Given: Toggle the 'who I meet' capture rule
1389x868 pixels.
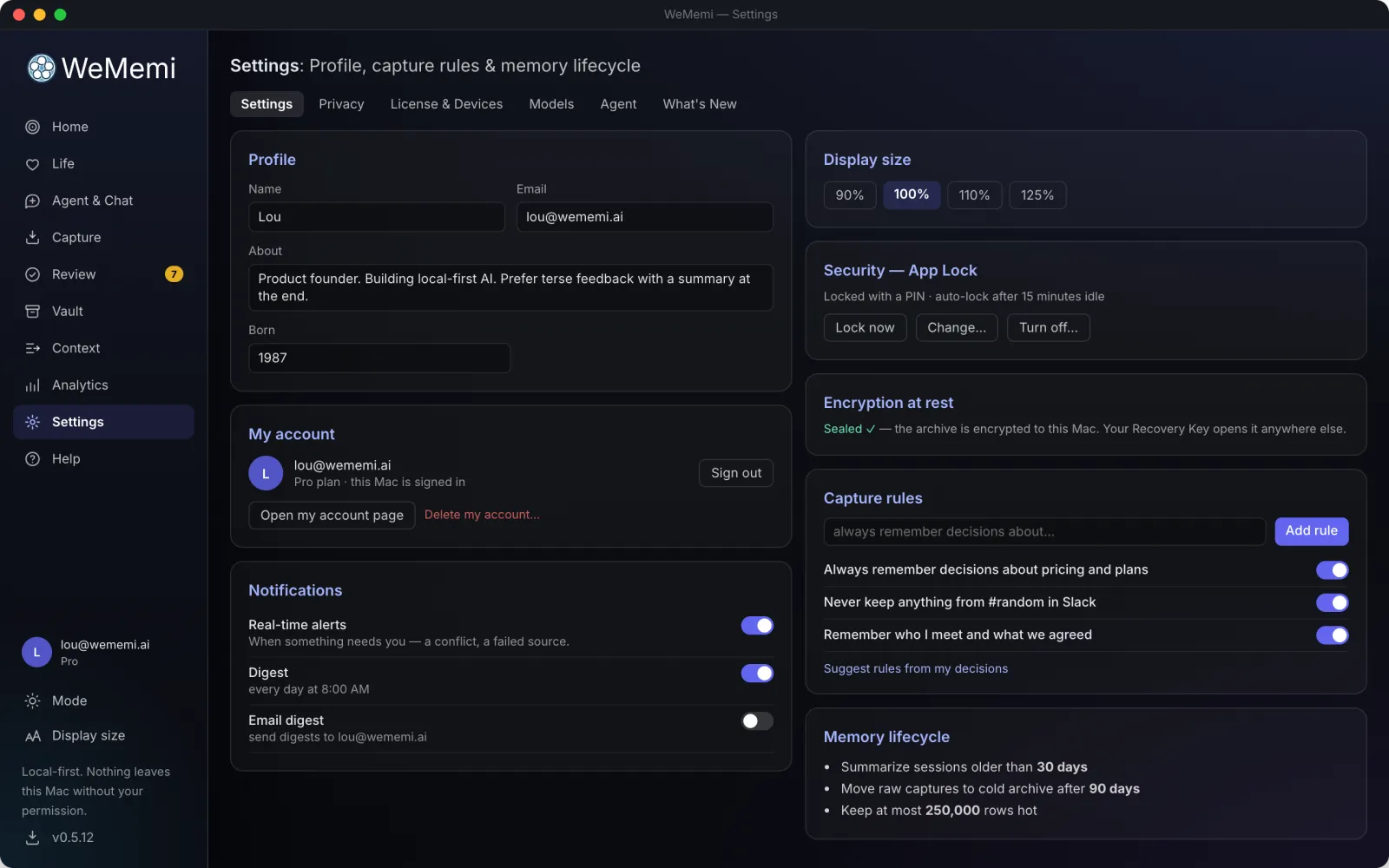Looking at the screenshot, I should tap(1332, 635).
